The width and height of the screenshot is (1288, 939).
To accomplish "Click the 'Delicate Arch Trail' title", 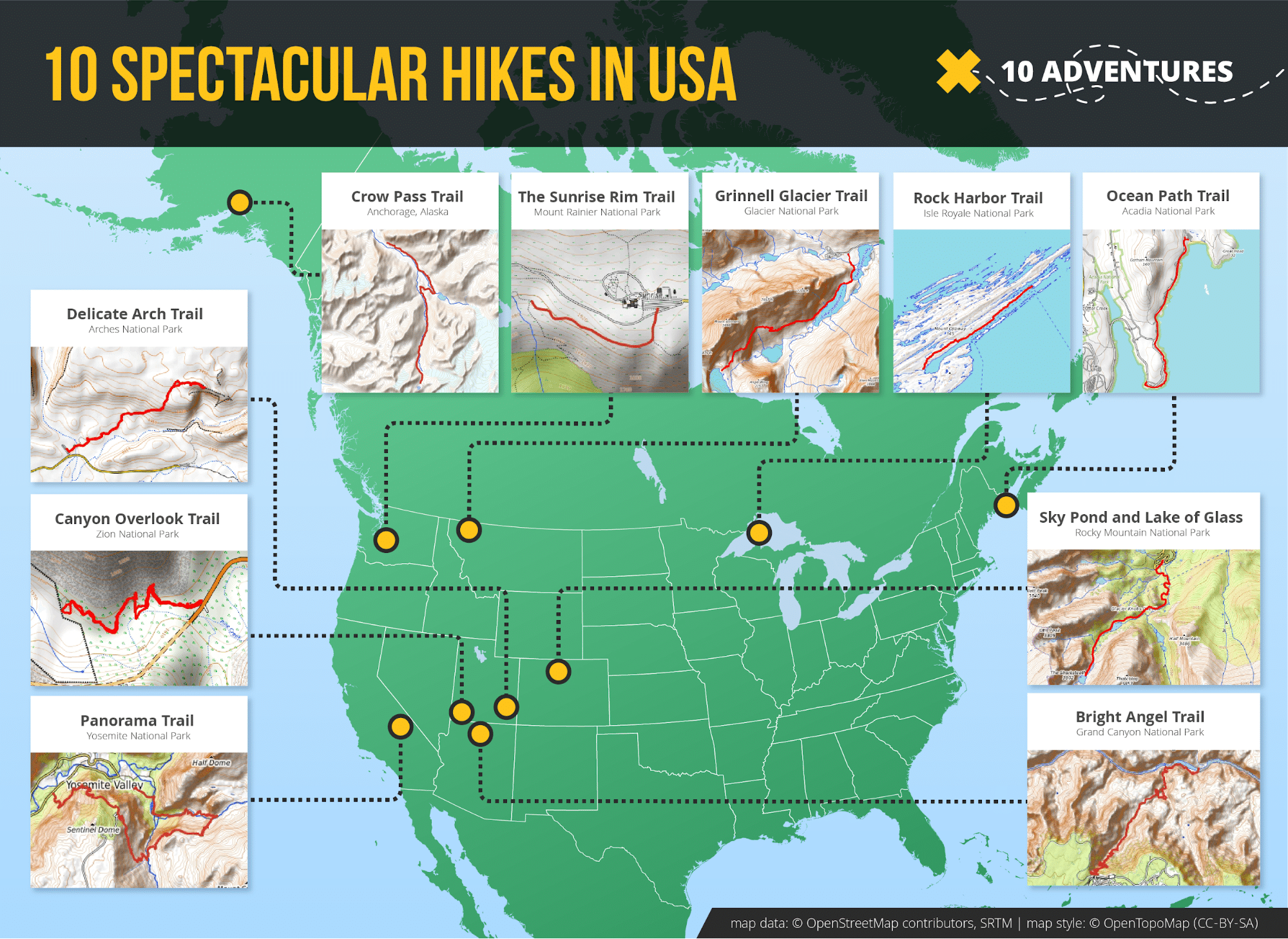I will (135, 314).
